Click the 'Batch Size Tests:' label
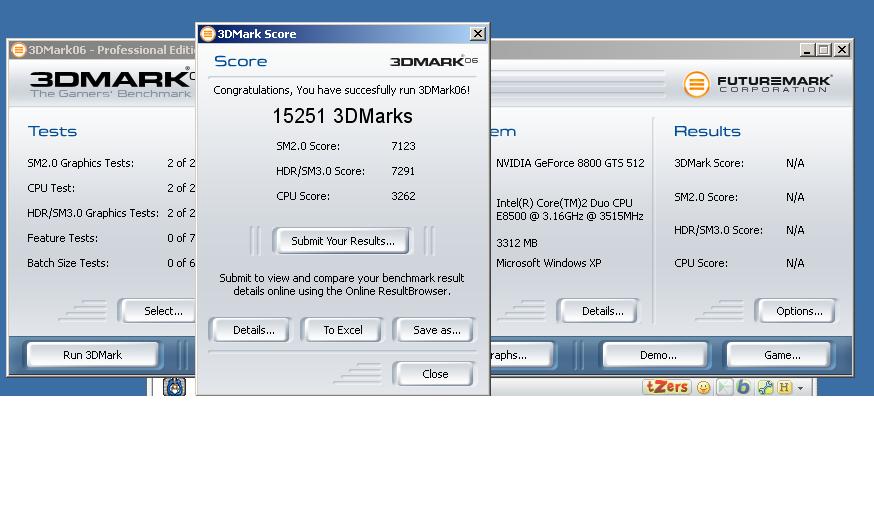 click(68, 263)
